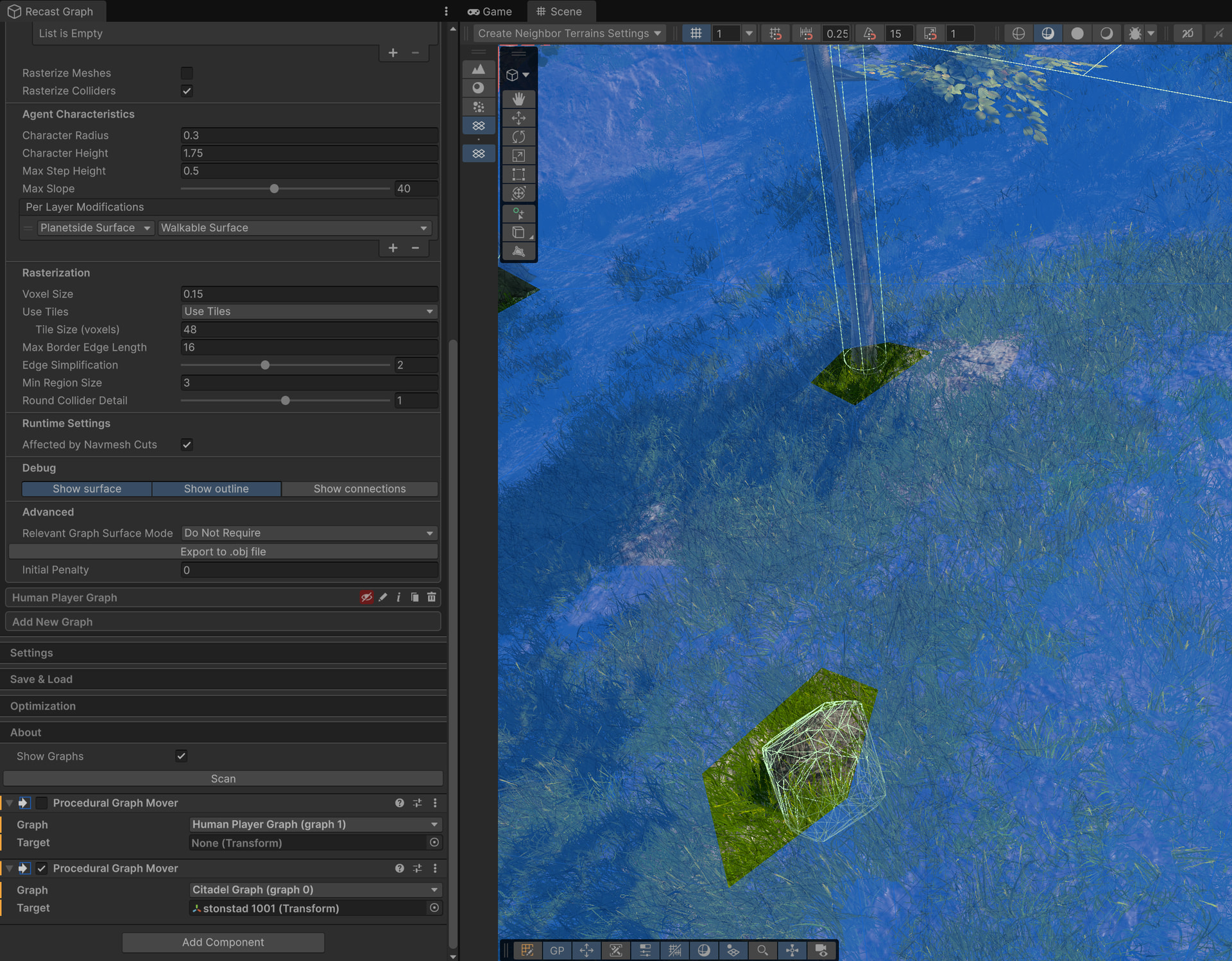Click Export to .obj file button
Viewport: 1232px width, 961px height.
pyautogui.click(x=223, y=551)
